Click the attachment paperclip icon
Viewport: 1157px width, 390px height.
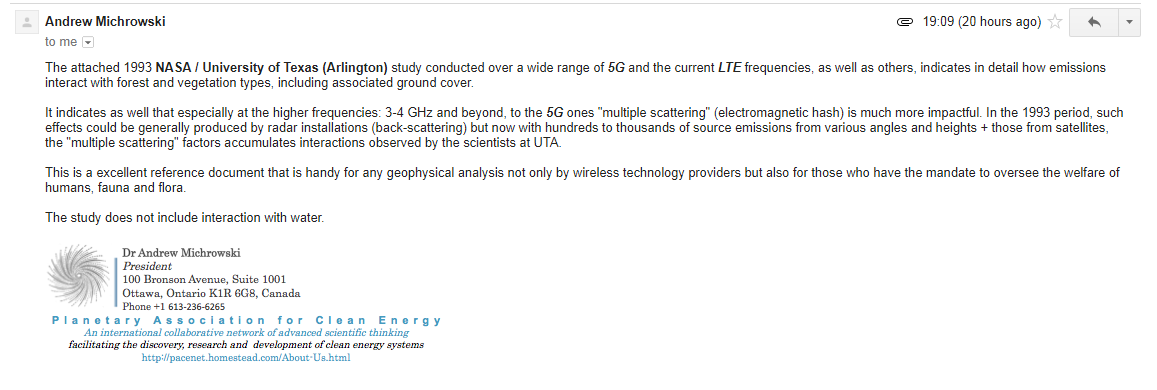click(905, 22)
